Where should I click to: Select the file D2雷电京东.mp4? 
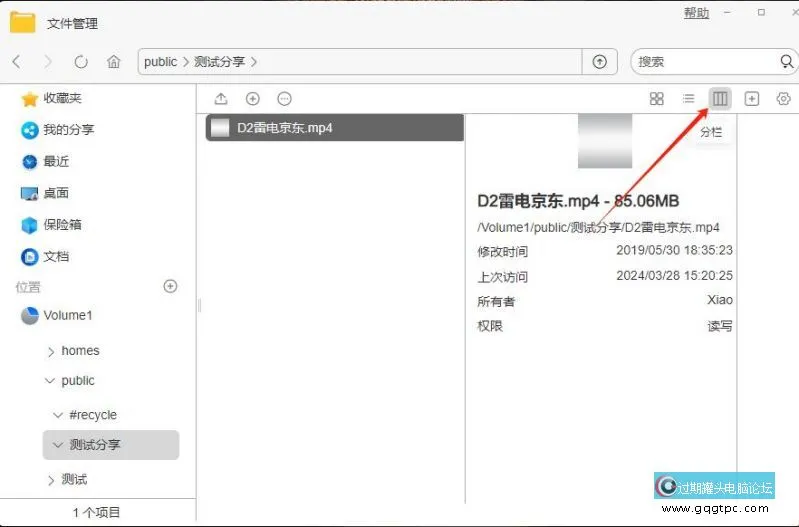tap(335, 127)
